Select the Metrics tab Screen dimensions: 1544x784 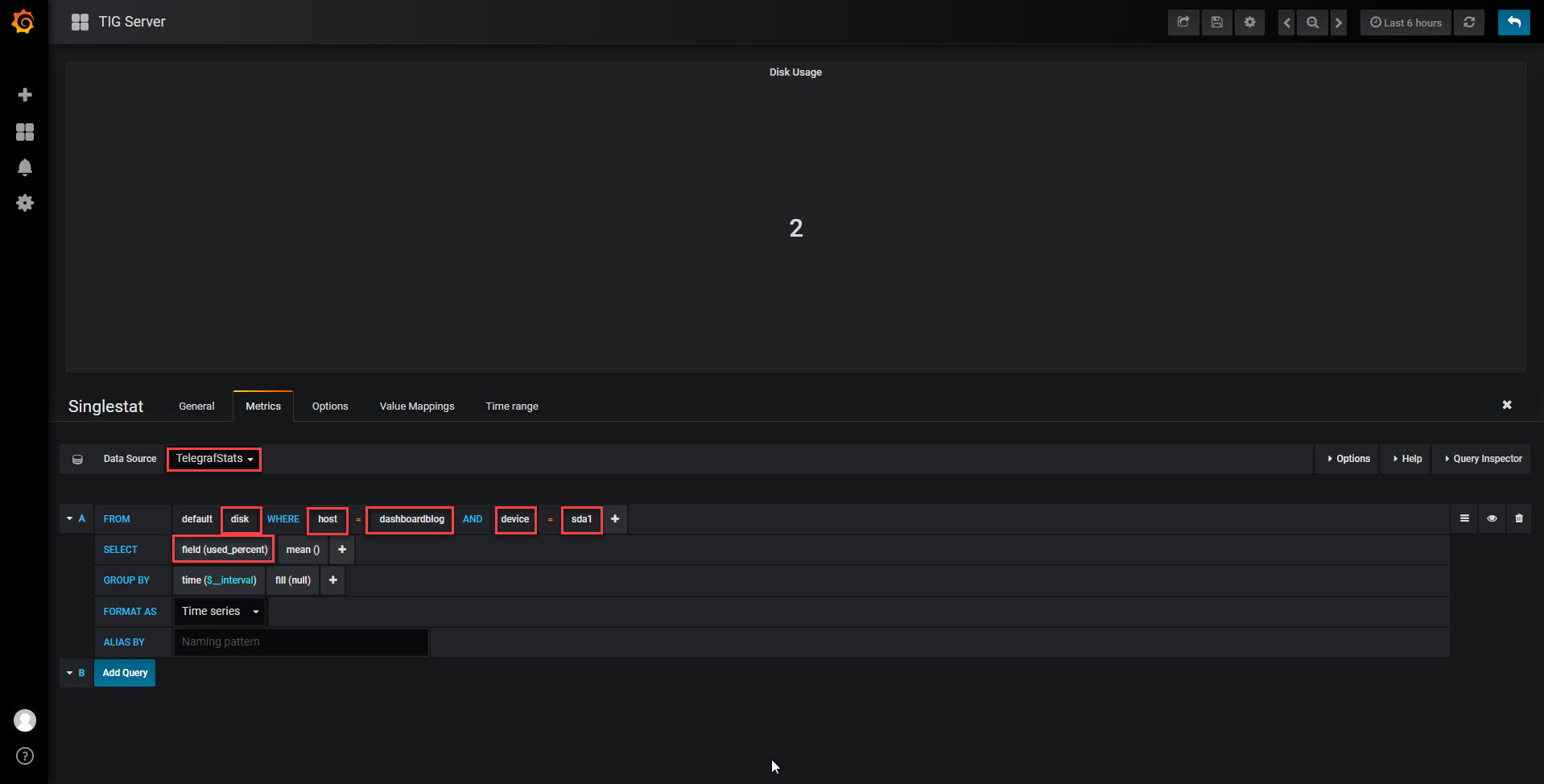263,406
